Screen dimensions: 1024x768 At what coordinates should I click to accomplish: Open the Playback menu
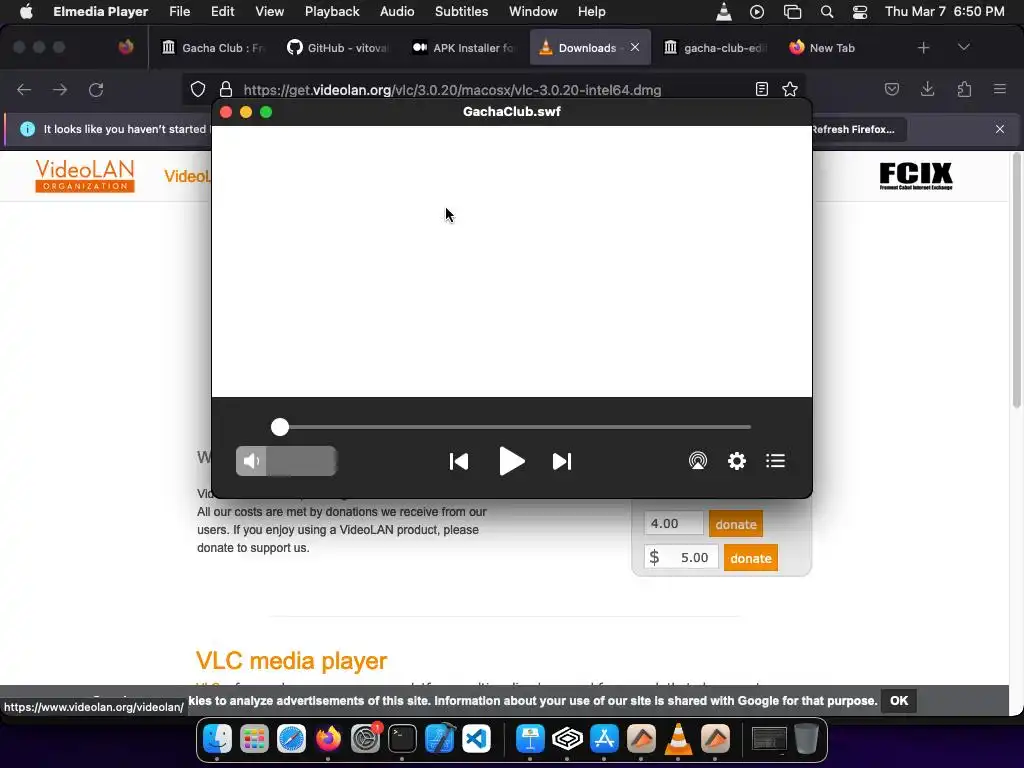332,12
